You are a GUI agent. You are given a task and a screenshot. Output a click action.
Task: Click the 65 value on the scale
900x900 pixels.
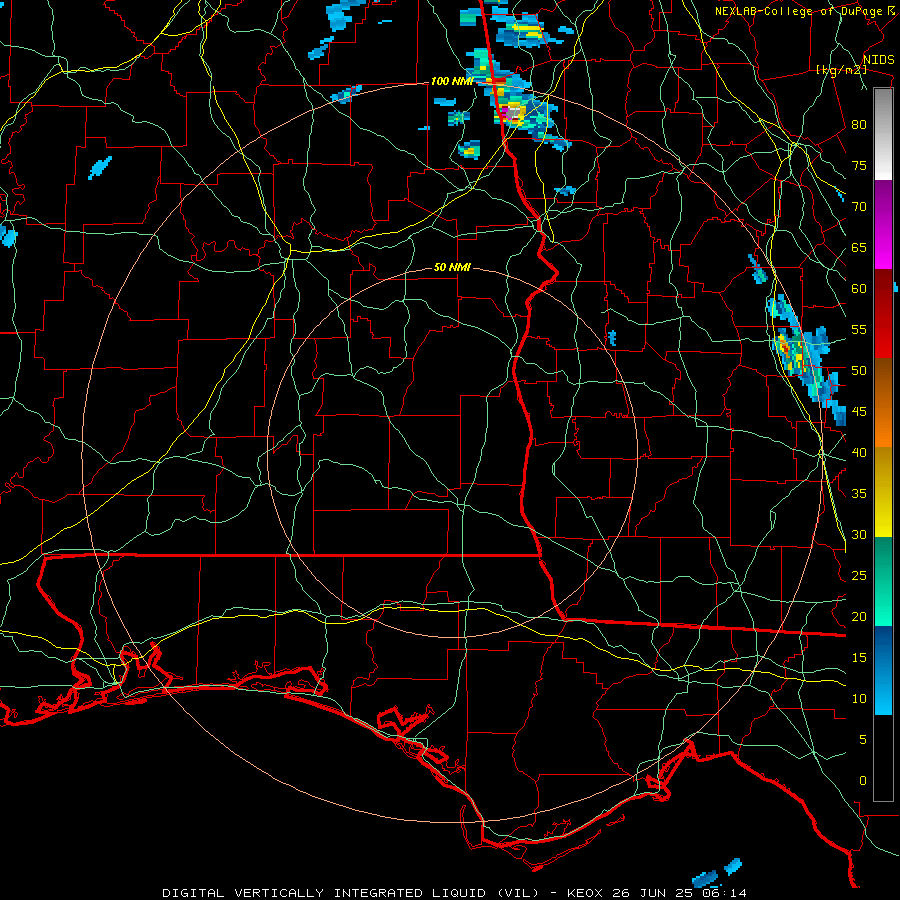coord(859,248)
